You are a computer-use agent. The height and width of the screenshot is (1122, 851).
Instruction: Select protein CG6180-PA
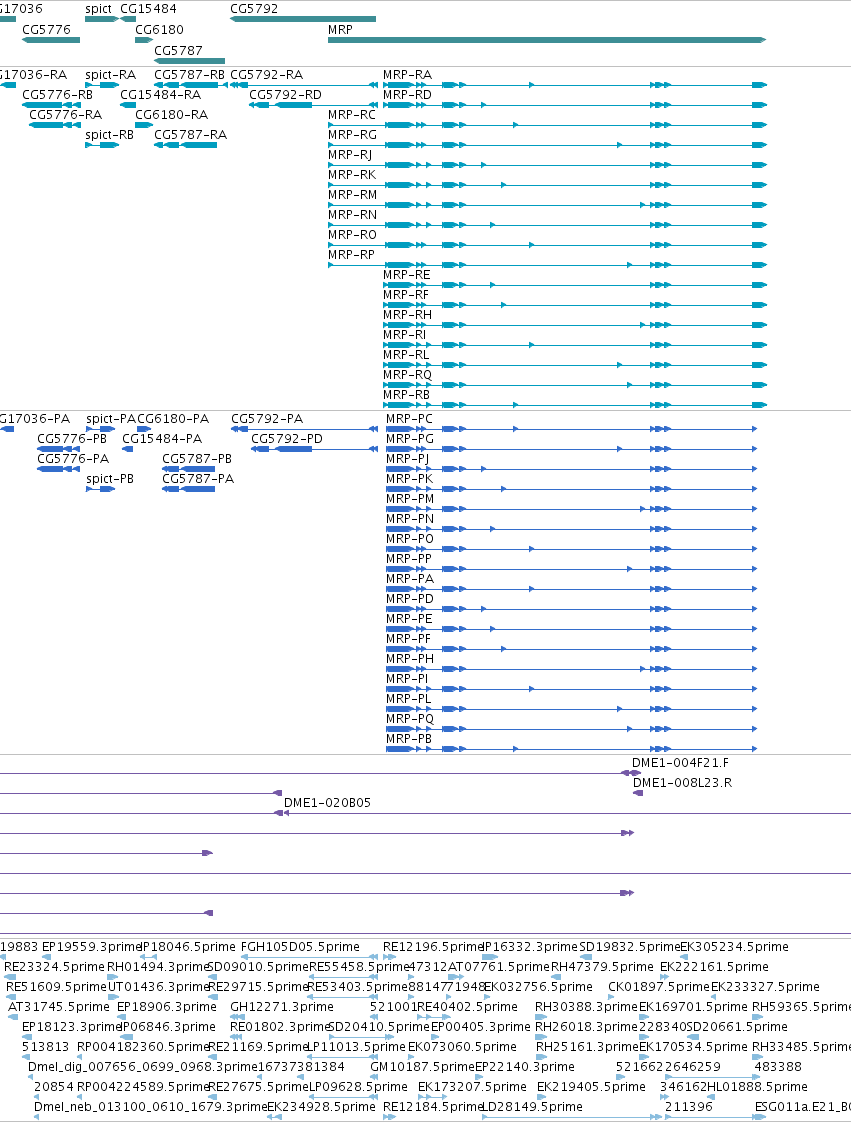(173, 419)
